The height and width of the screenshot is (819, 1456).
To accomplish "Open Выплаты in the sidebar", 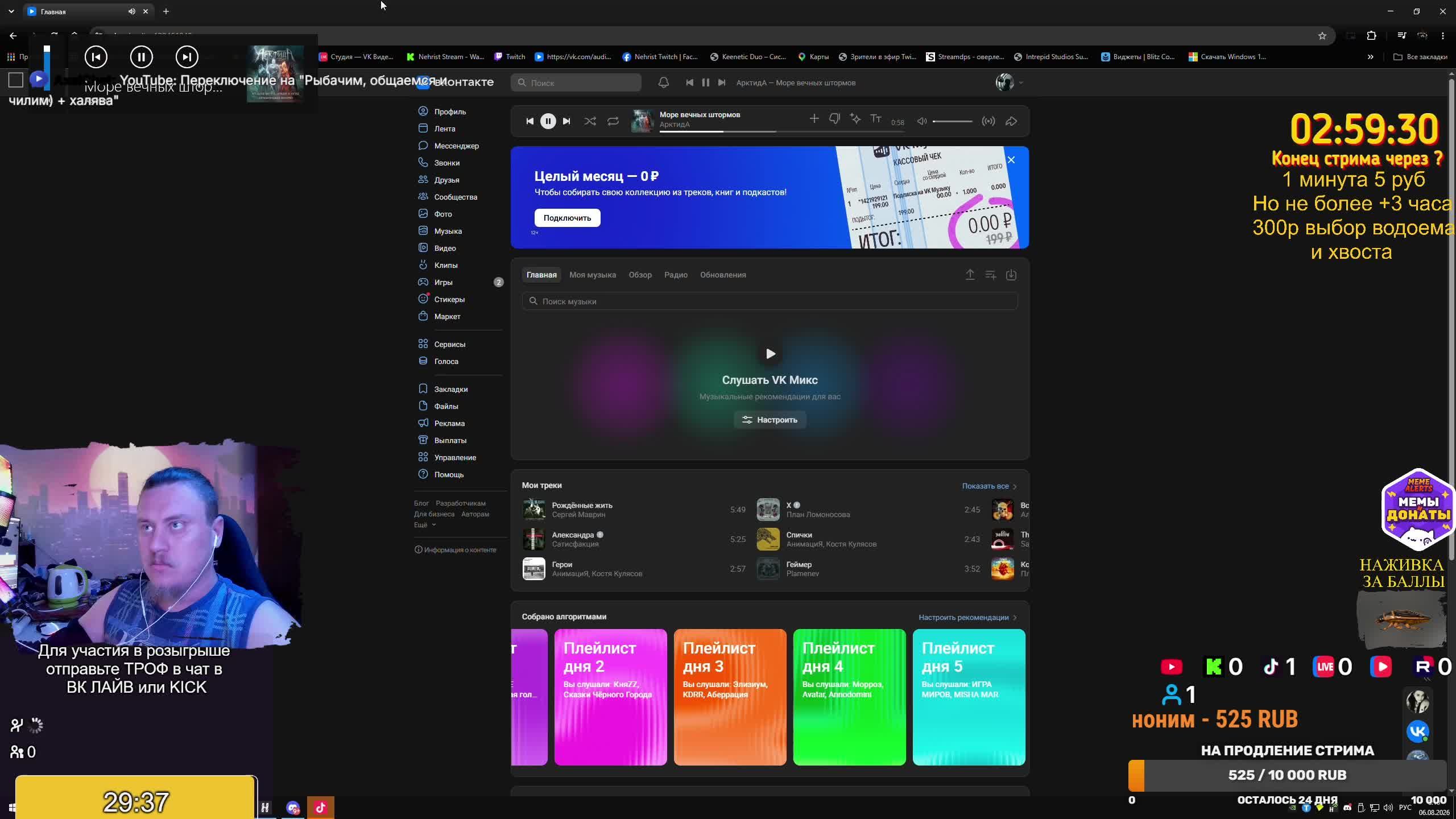I will click(x=450, y=440).
